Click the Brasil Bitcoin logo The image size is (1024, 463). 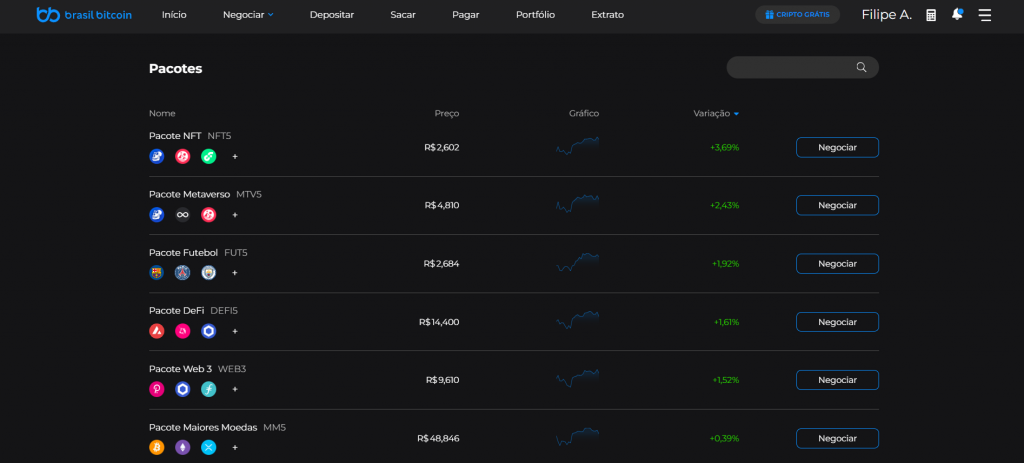(84, 14)
